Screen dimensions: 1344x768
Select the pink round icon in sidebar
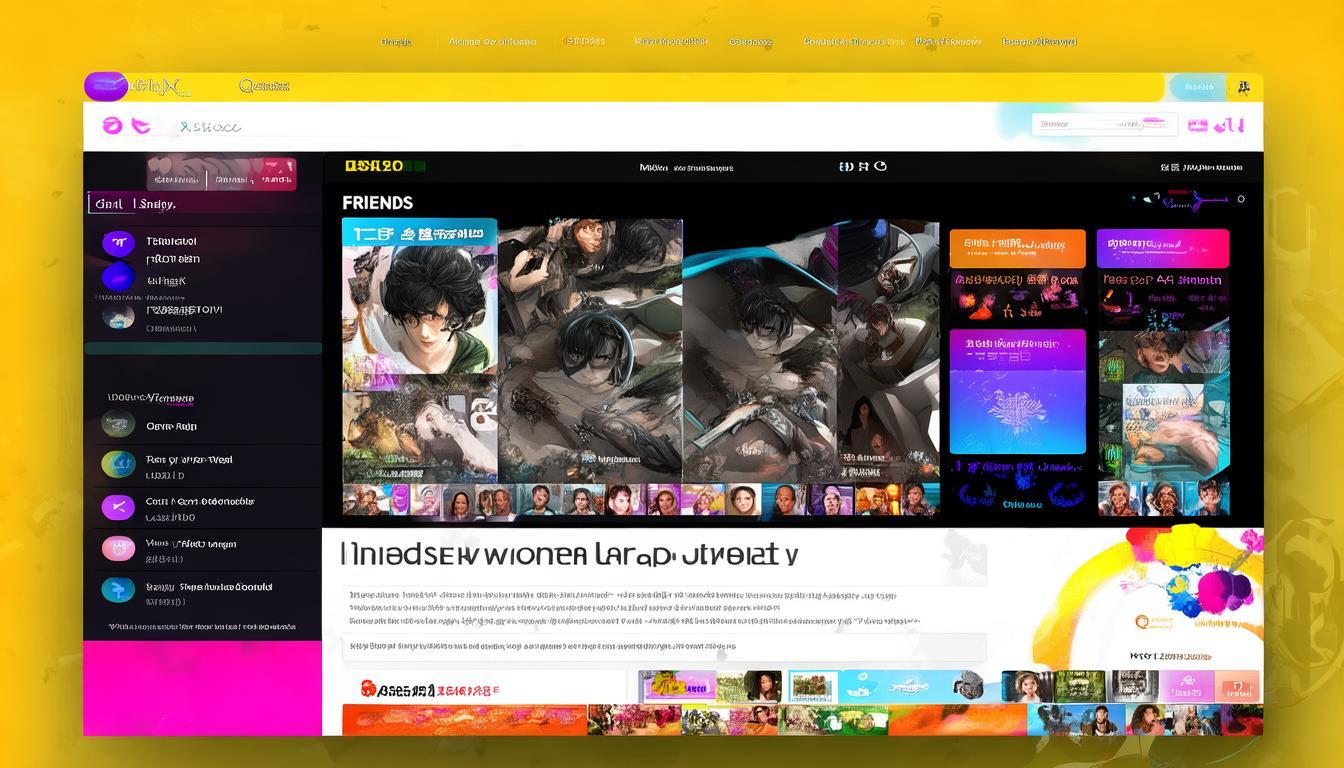coord(118,548)
